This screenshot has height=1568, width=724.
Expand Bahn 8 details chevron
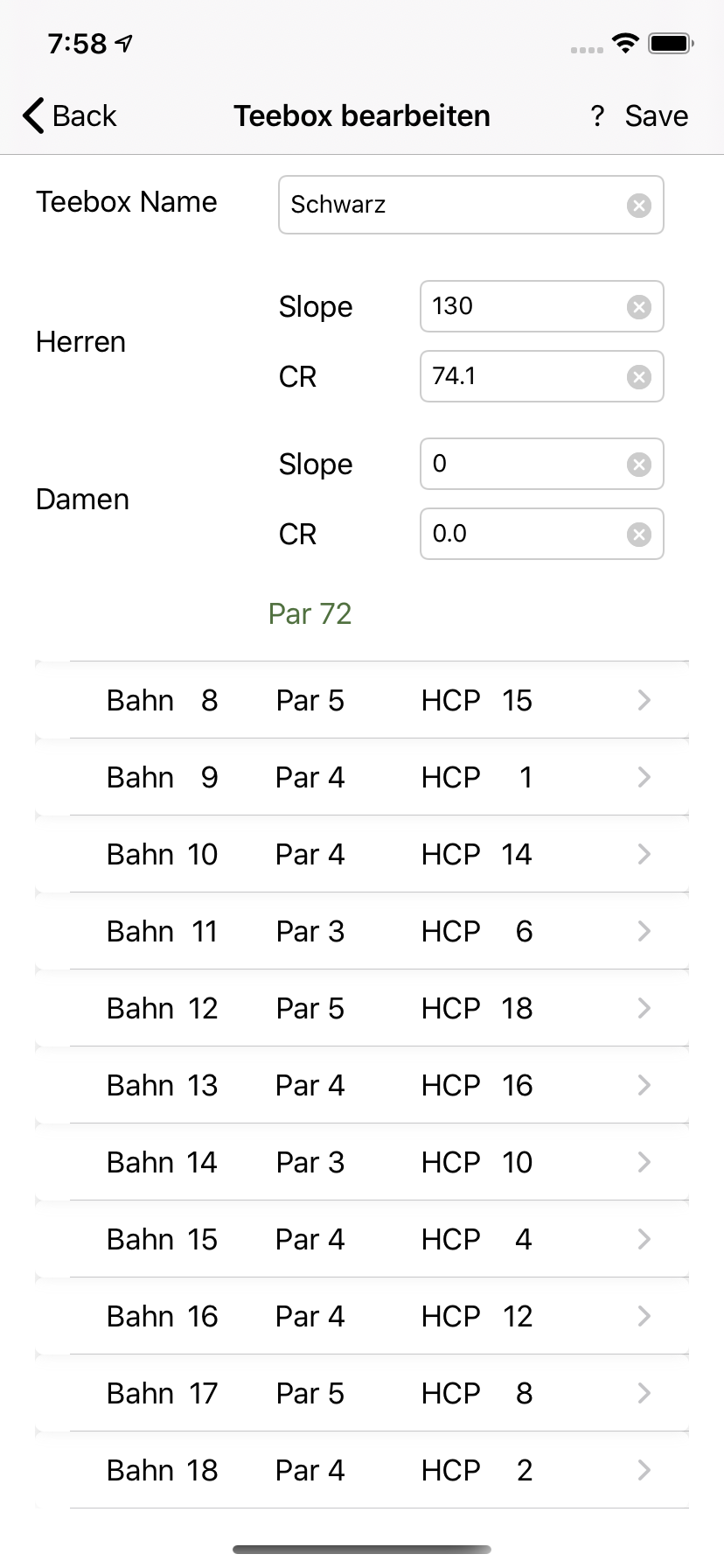(x=644, y=700)
